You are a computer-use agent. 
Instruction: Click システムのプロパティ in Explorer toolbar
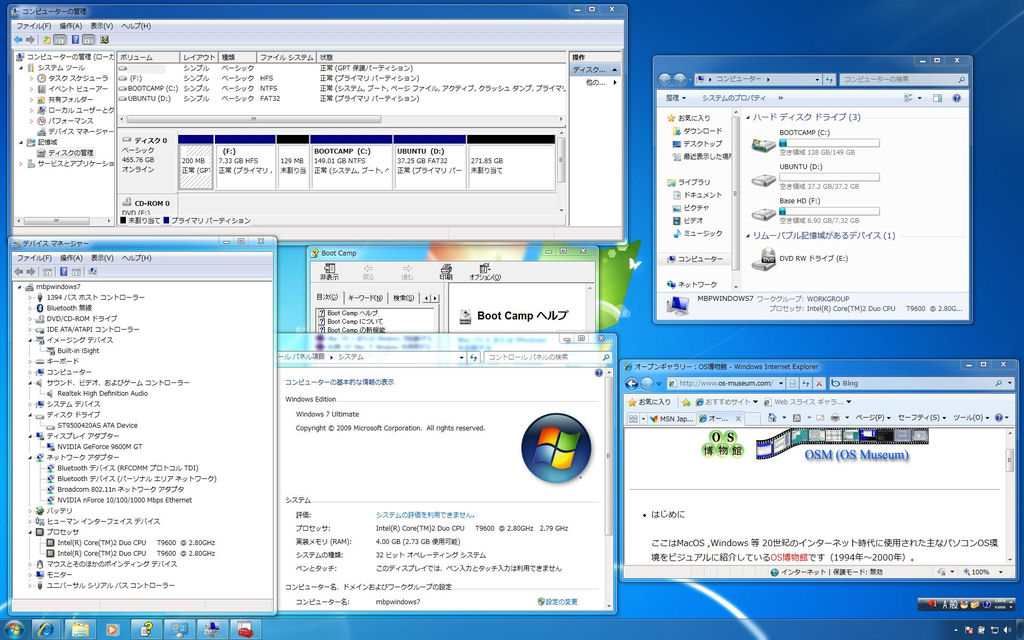pyautogui.click(x=733, y=98)
